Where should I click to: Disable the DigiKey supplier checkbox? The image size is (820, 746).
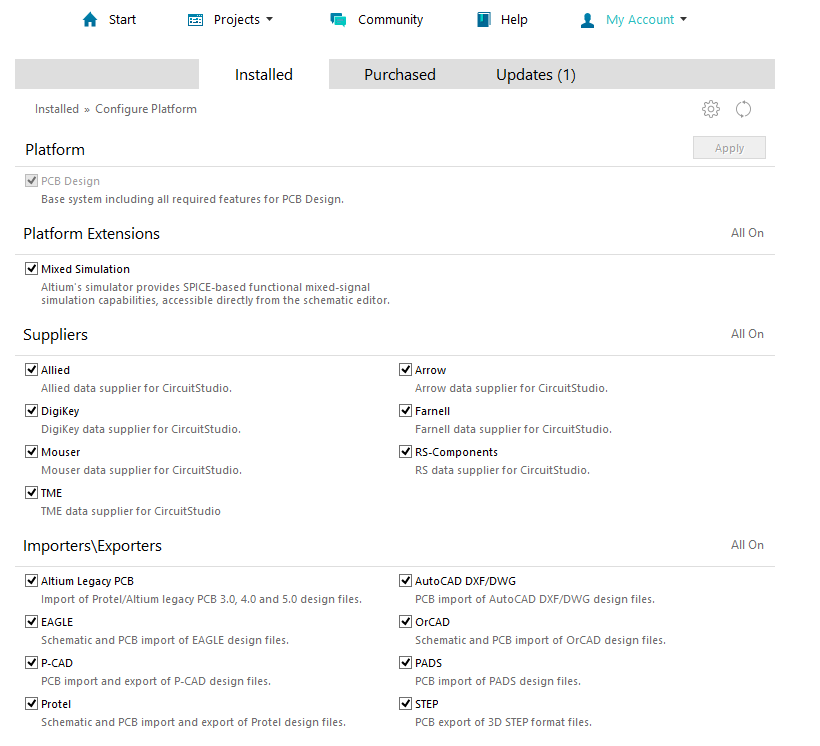pyautogui.click(x=32, y=411)
